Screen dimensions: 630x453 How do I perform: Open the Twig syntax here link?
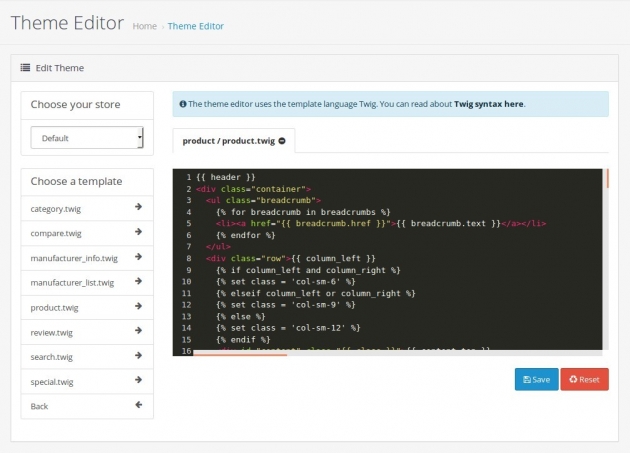point(489,104)
